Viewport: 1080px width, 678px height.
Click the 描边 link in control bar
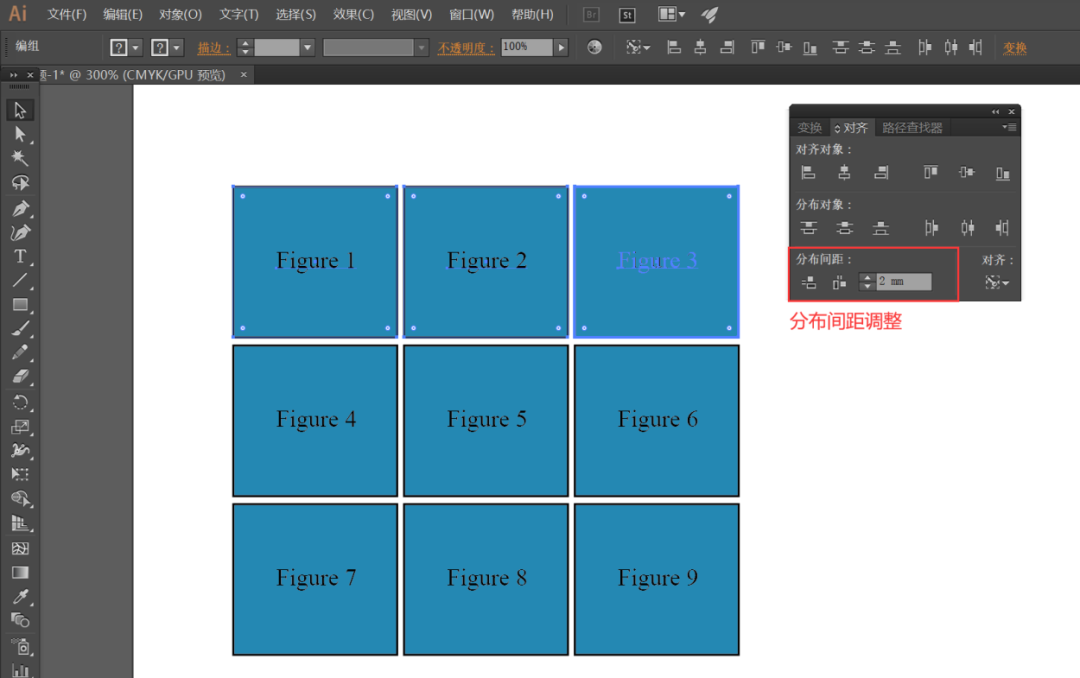click(214, 48)
